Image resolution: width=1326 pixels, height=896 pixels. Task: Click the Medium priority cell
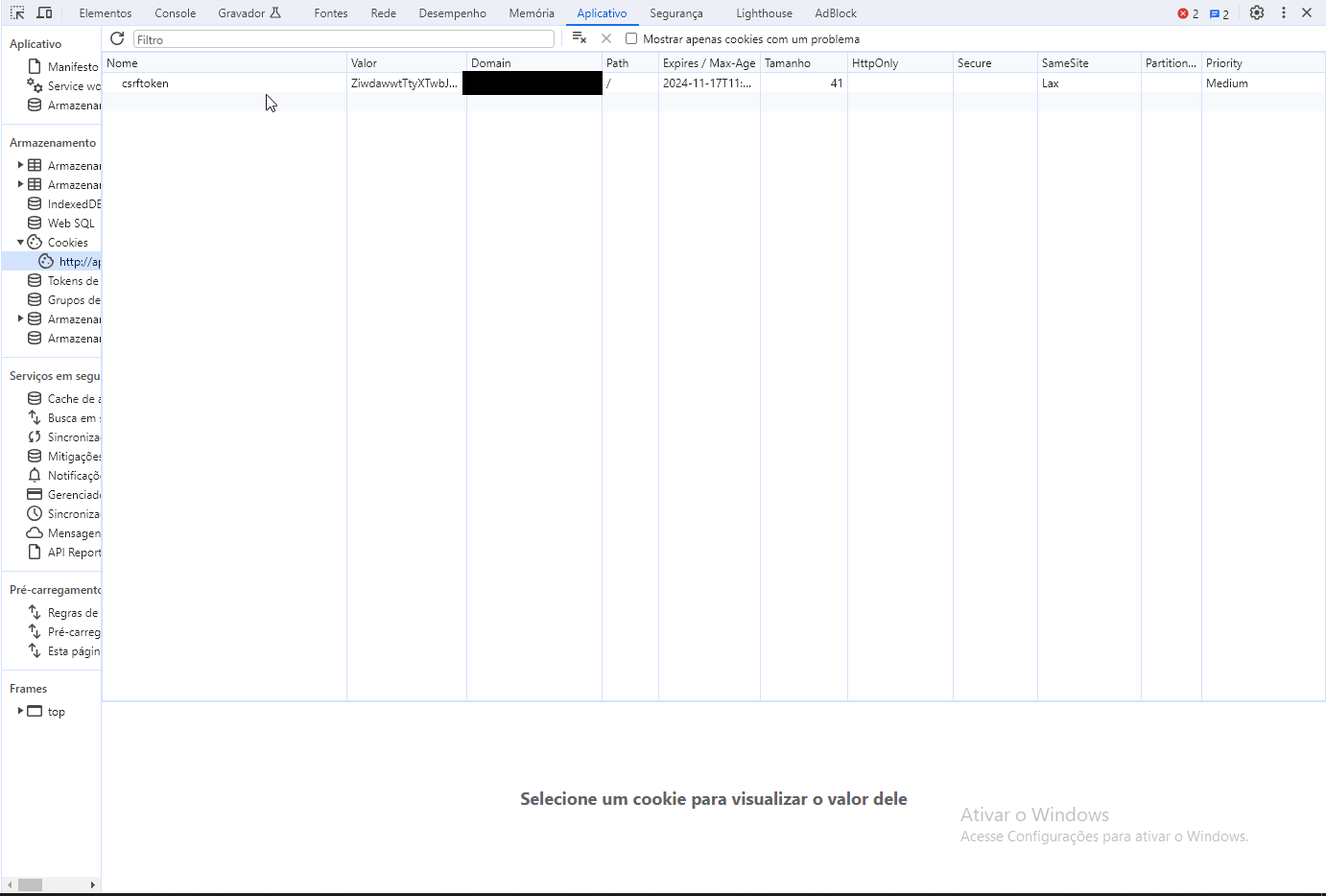click(x=1264, y=83)
